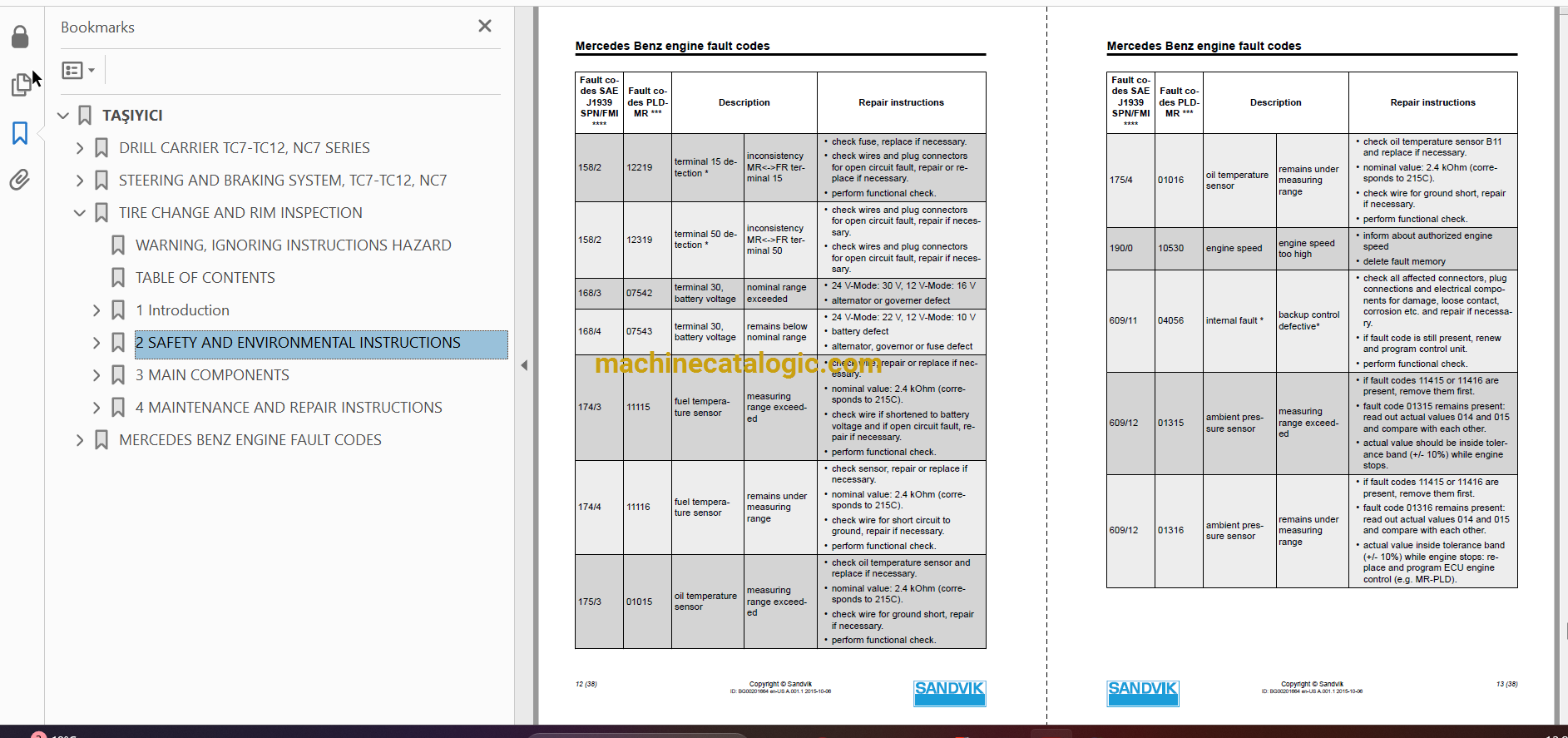This screenshot has height=738, width=1568.
Task: Click bookmark icon beside DRILL CARRIER entry
Action: (x=101, y=148)
